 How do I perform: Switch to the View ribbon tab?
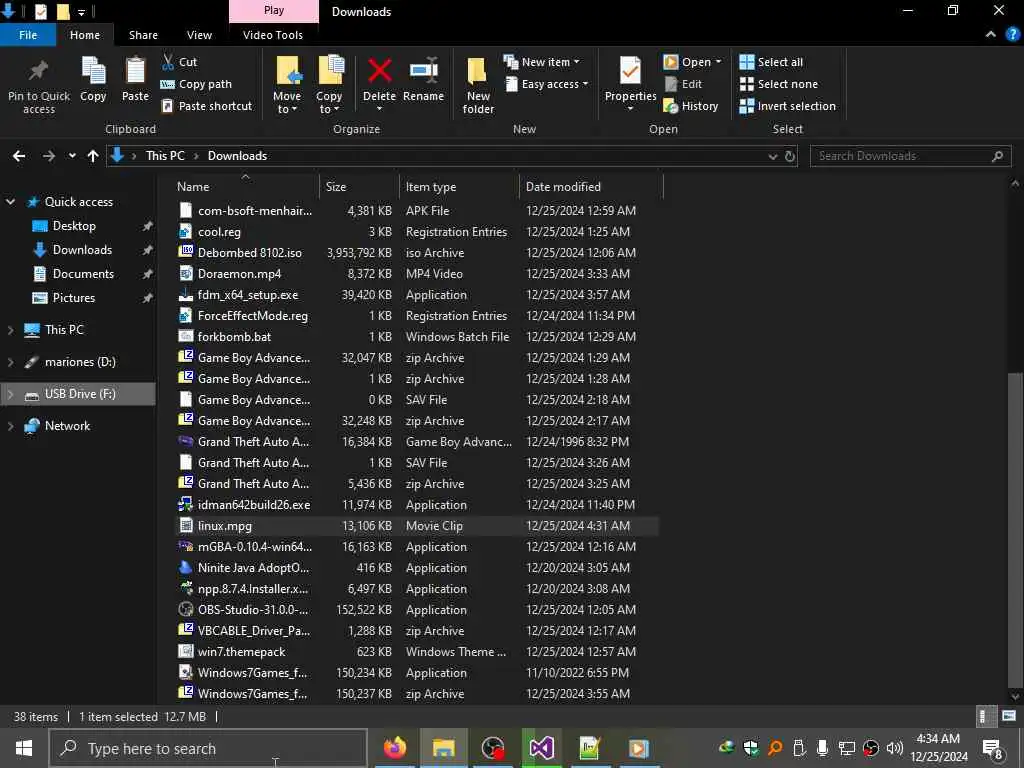(199, 35)
